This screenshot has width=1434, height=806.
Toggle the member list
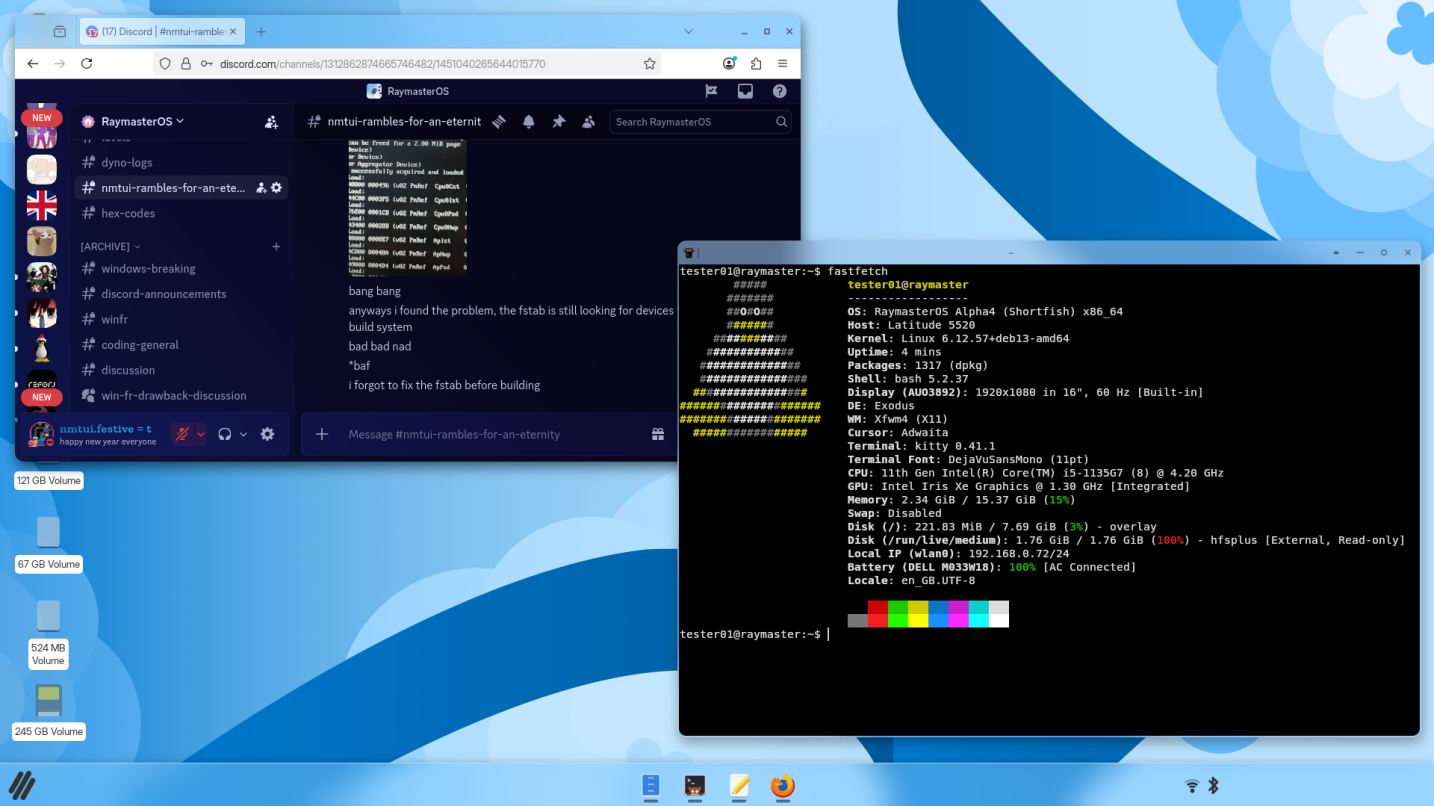(x=589, y=122)
